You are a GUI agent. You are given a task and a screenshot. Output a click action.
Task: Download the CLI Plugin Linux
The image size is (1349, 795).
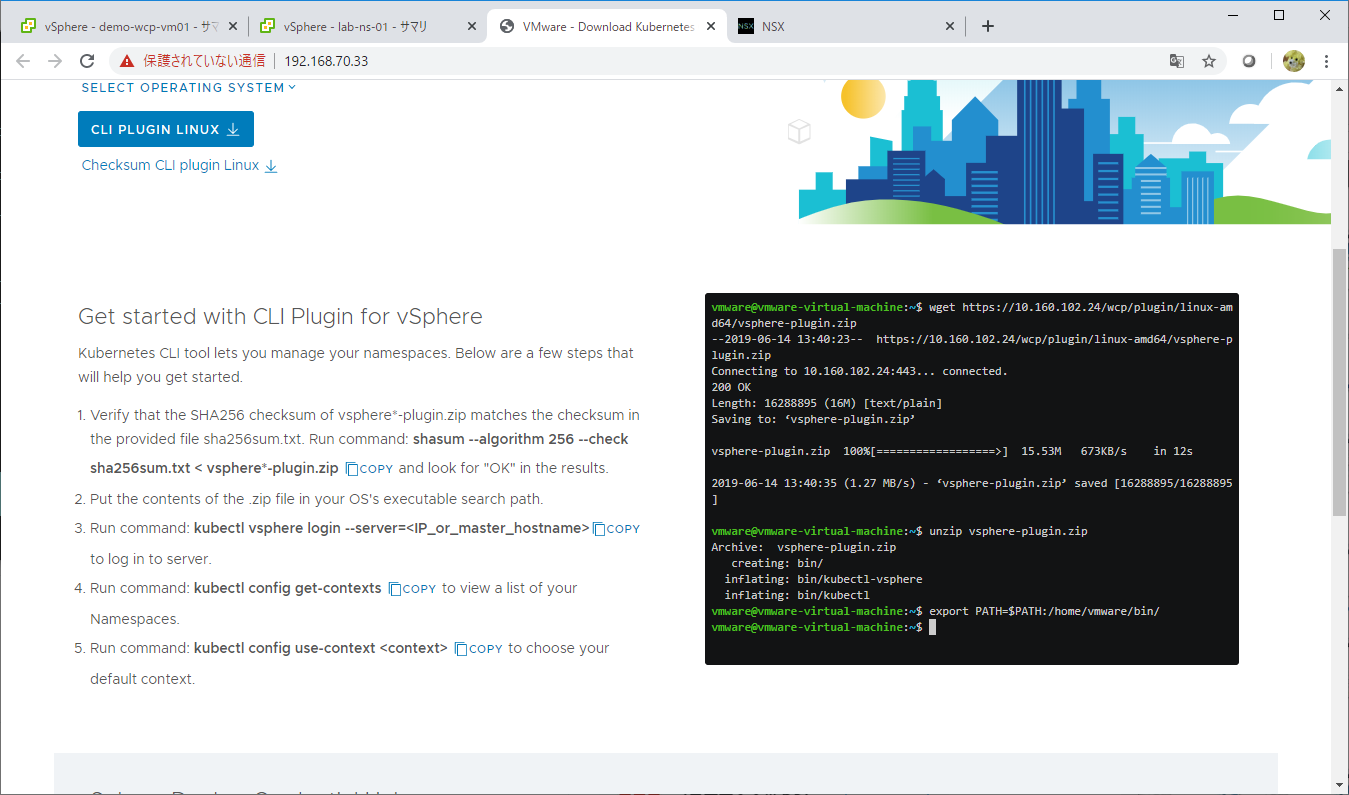166,129
